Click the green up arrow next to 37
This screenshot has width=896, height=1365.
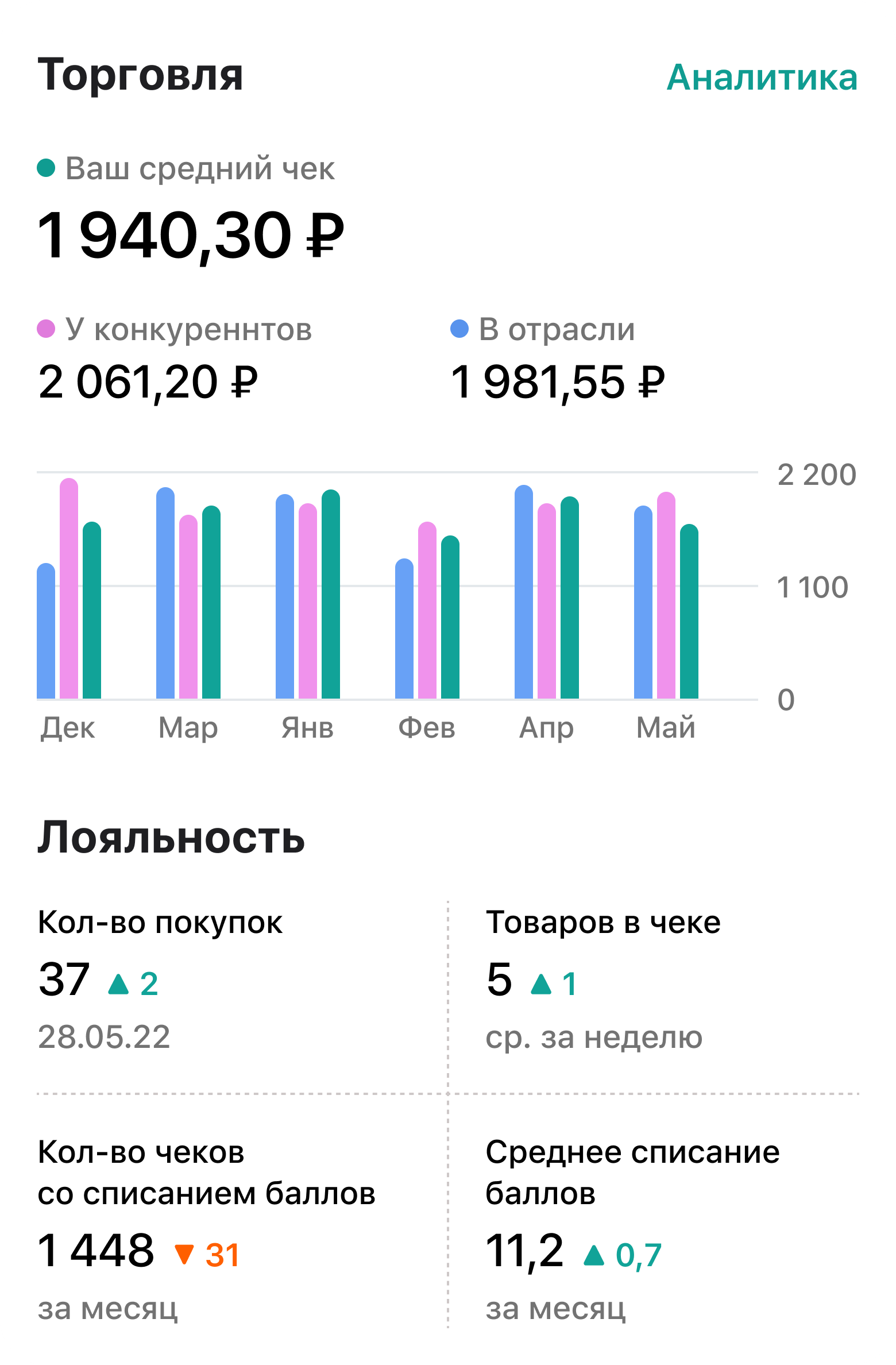(119, 984)
